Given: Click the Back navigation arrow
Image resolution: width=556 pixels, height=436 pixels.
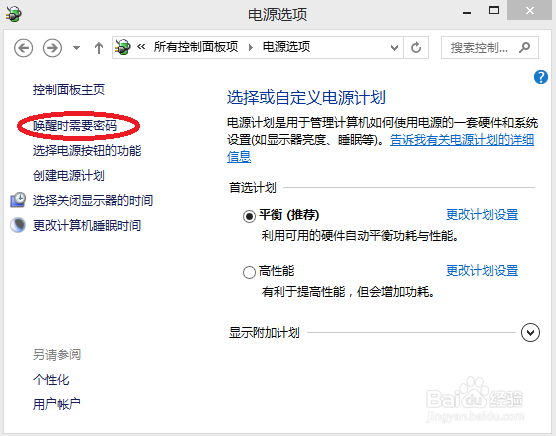Looking at the screenshot, I should point(24,47).
